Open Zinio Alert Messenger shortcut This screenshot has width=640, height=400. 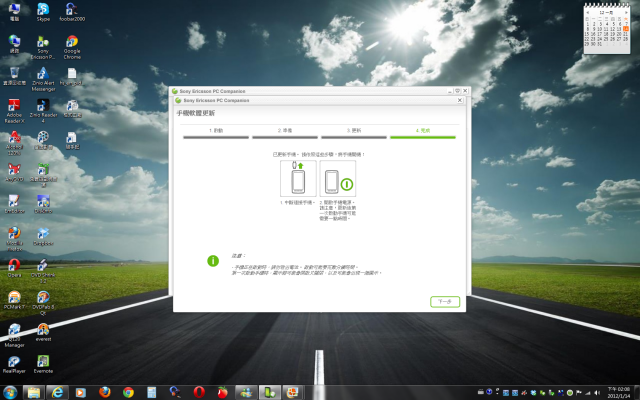(x=43, y=79)
